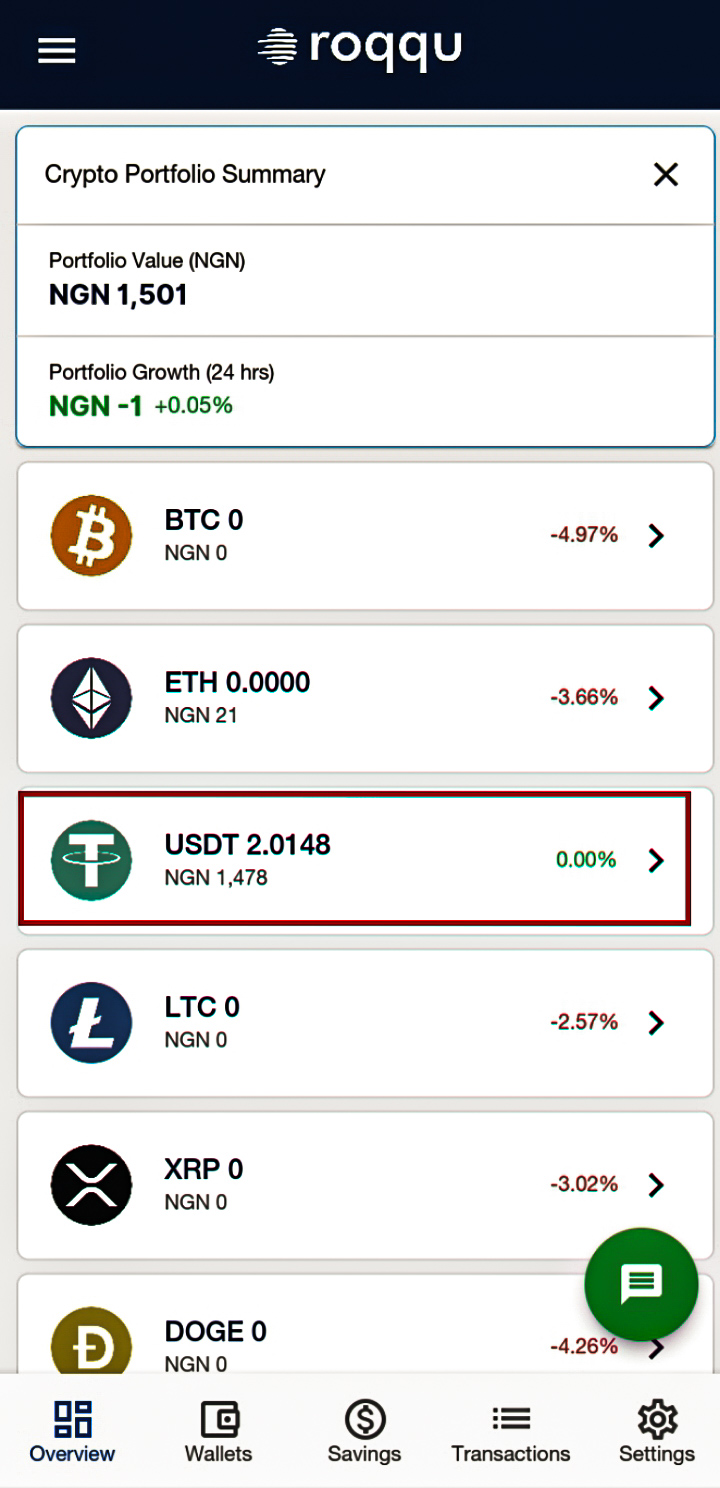Open the hamburger menu
This screenshot has height=1488, width=720.
click(x=57, y=50)
